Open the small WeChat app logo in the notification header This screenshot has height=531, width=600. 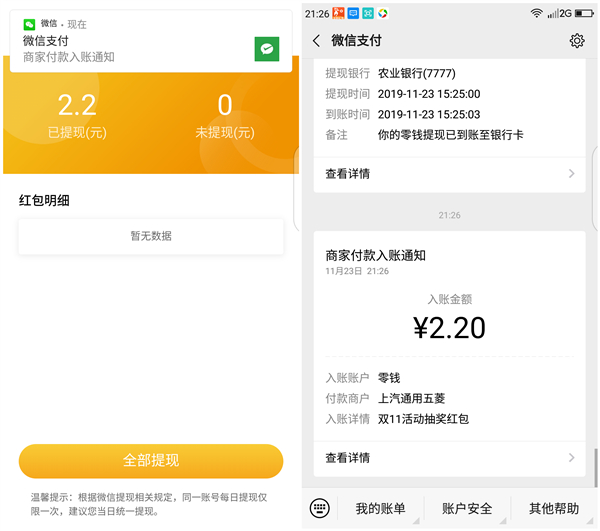(29, 24)
